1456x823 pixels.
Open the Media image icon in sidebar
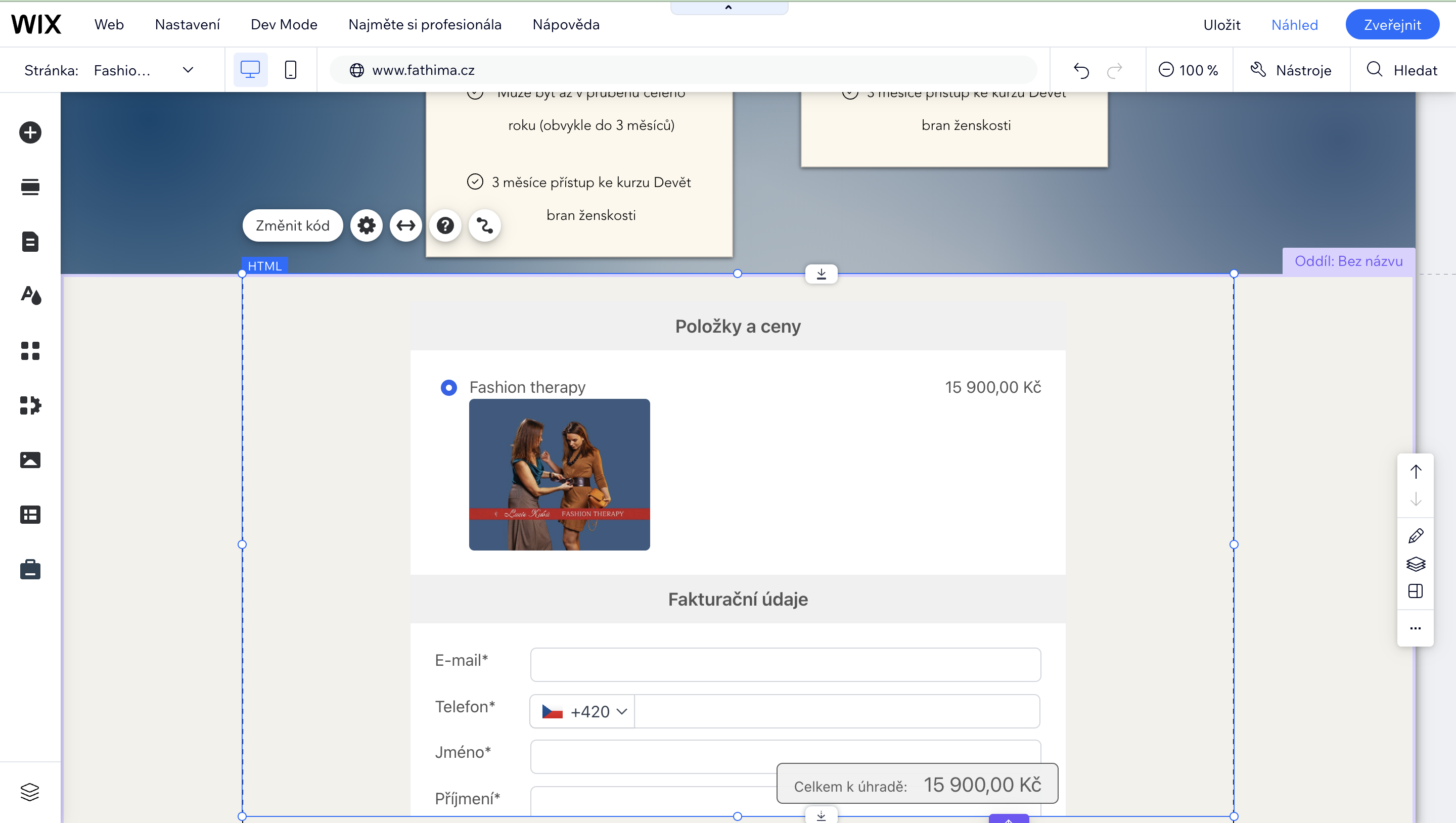coord(30,460)
